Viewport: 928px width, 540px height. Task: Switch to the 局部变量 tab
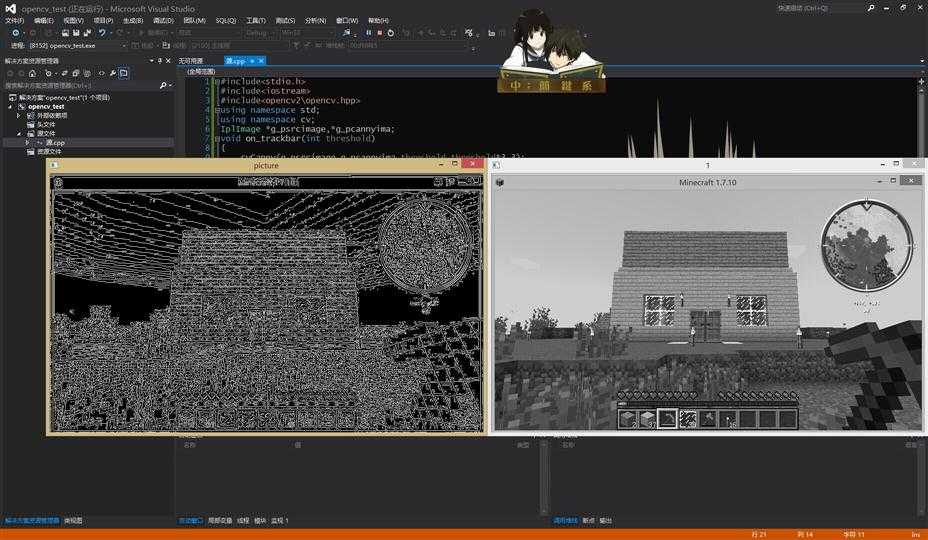tap(220, 520)
